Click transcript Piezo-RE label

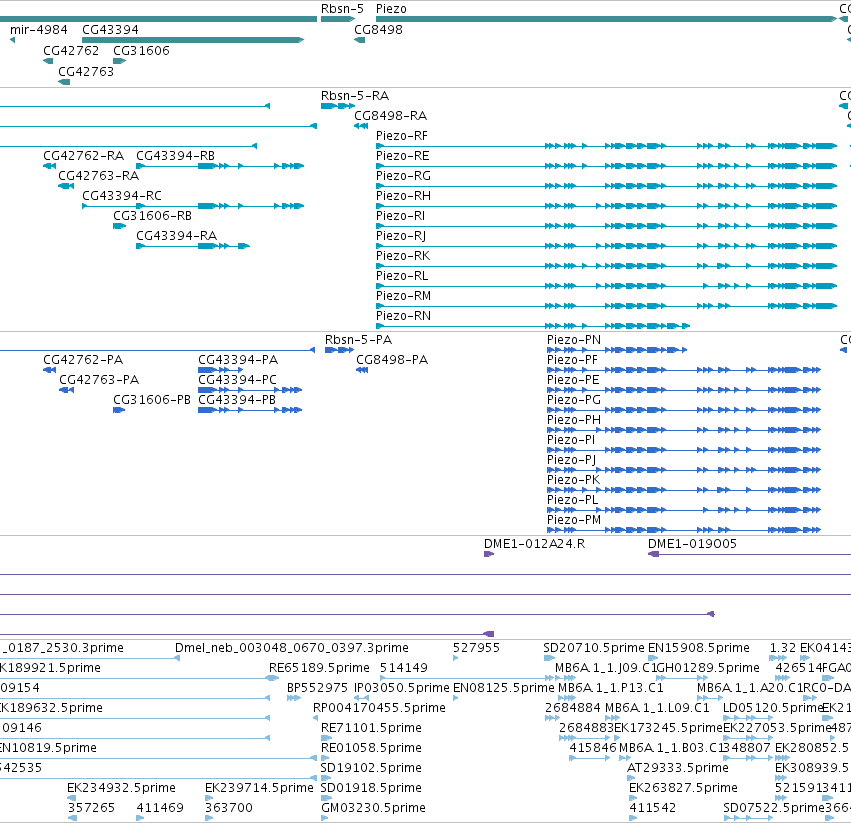(403, 156)
